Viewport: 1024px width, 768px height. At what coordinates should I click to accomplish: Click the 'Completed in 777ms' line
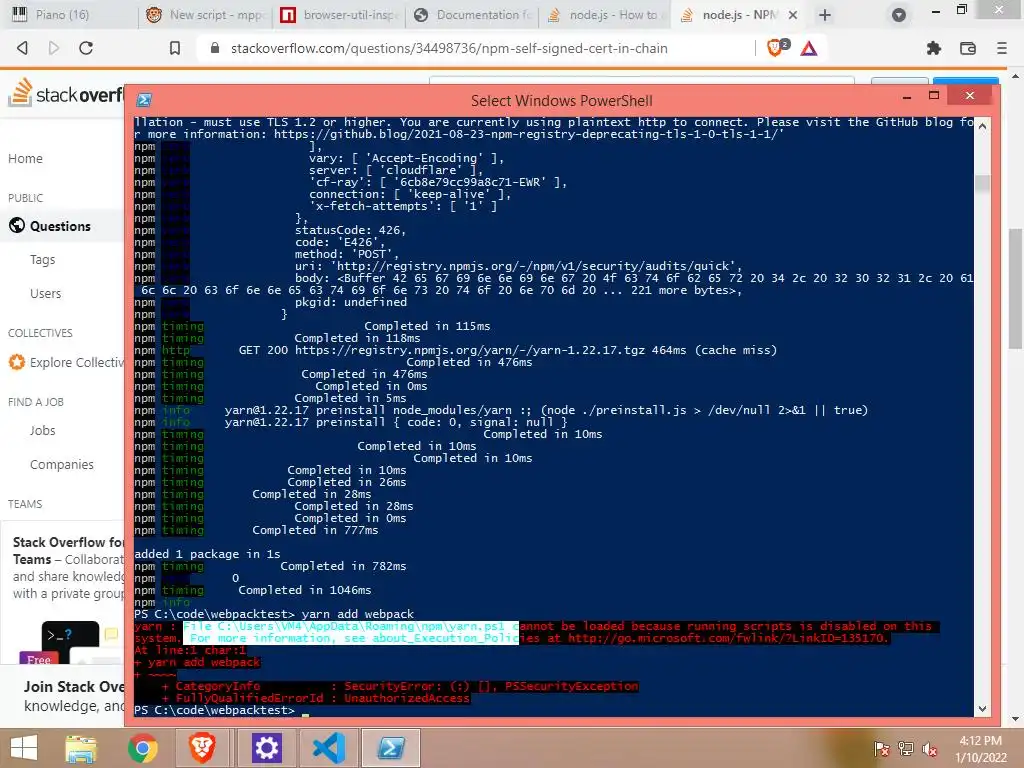click(315, 530)
